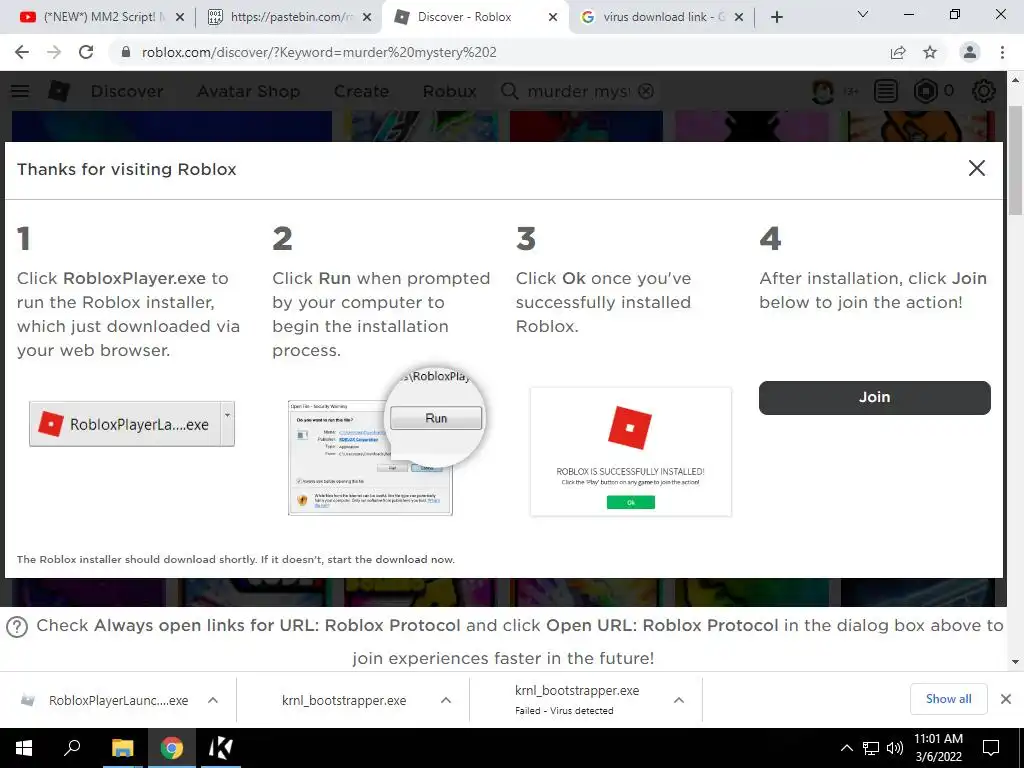Click Show all downloads
The image size is (1024, 768).
(x=948, y=699)
